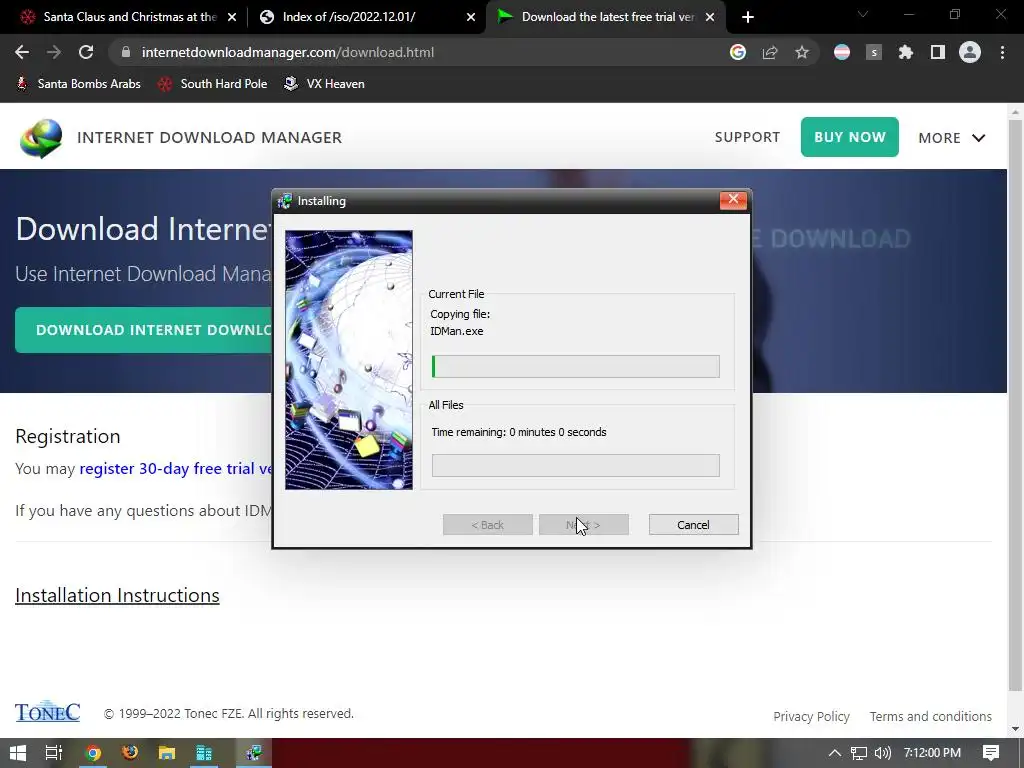Click the taskbar clock 7:12:00 PM
Screen dimensions: 1024x768
point(933,753)
